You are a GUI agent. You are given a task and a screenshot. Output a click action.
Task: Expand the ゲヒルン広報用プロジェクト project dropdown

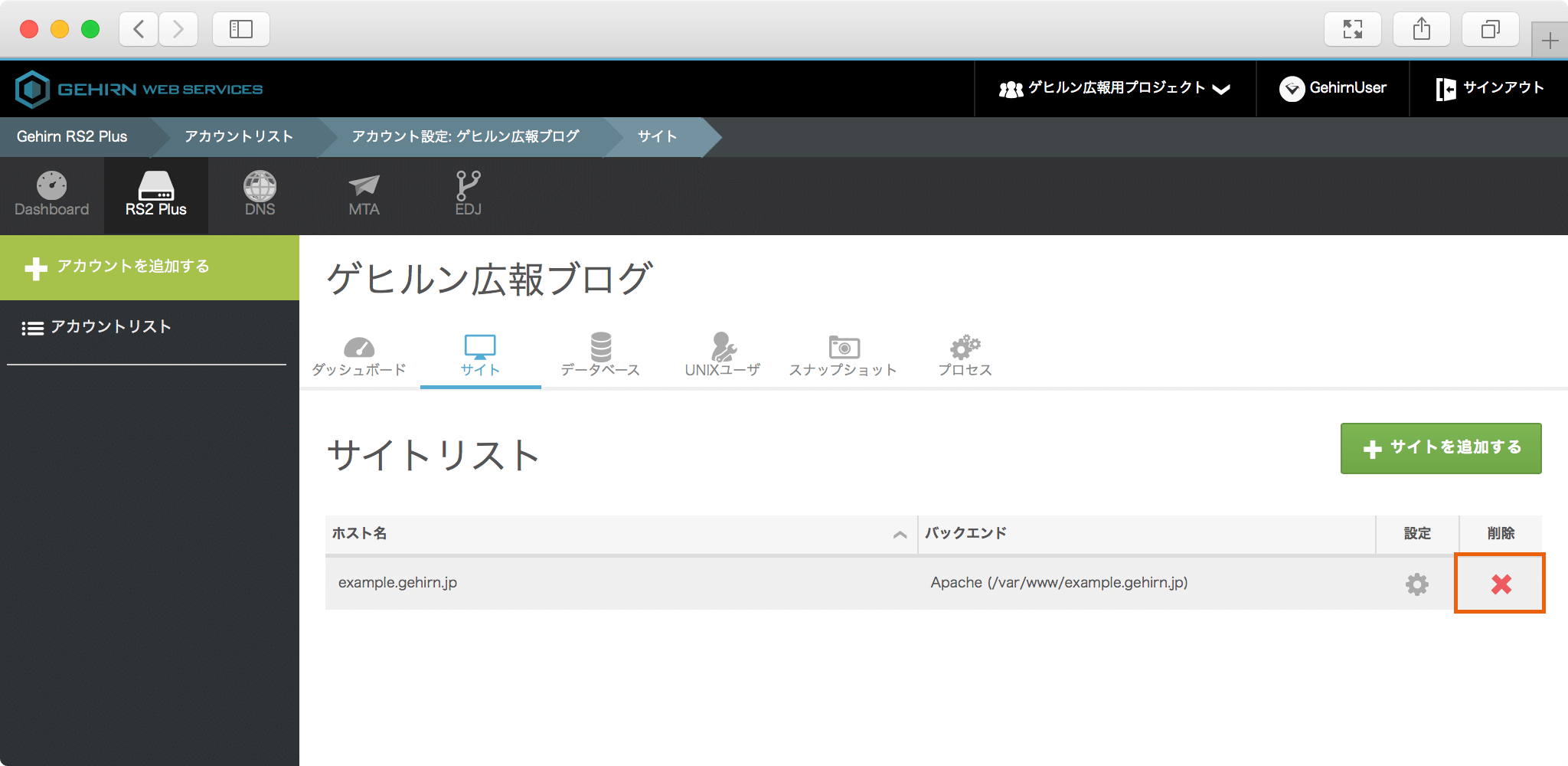click(x=1115, y=89)
